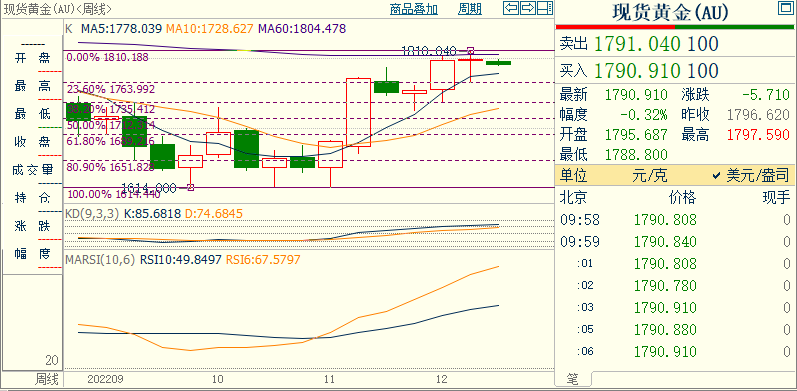The height and width of the screenshot is (391, 797).
Task: Switch to the 笔 tab
Action: (x=572, y=379)
